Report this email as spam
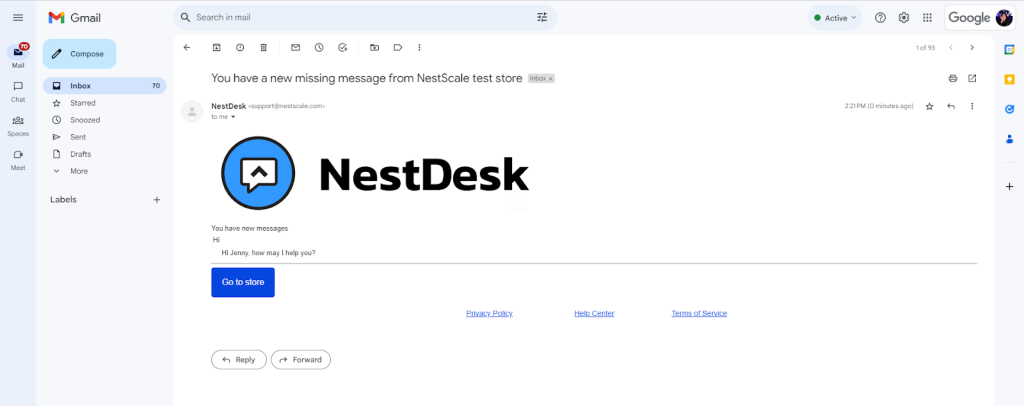The width and height of the screenshot is (1024, 406). pos(240,47)
